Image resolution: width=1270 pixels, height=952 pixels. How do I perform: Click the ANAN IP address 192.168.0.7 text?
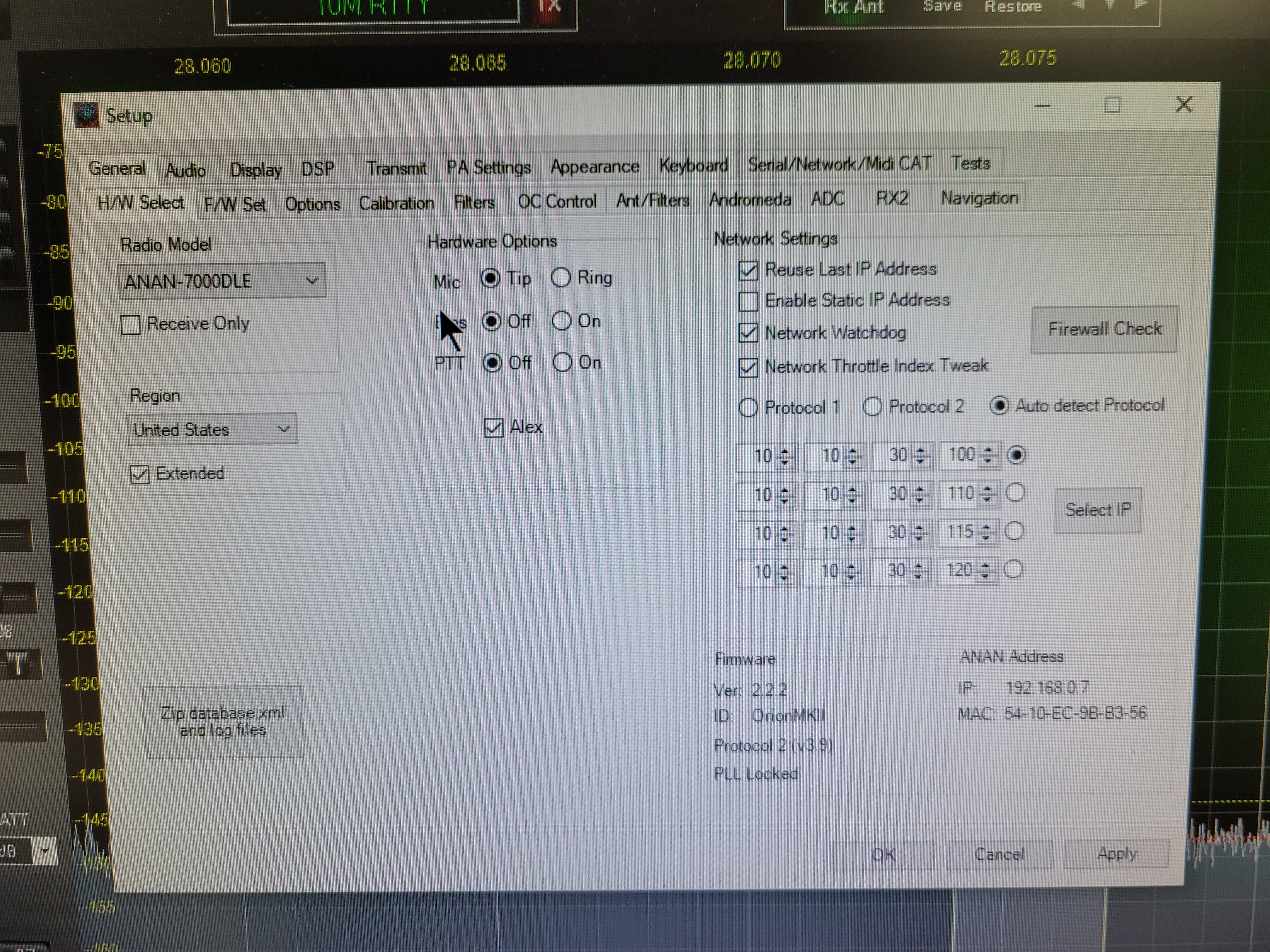pyautogui.click(x=1047, y=688)
